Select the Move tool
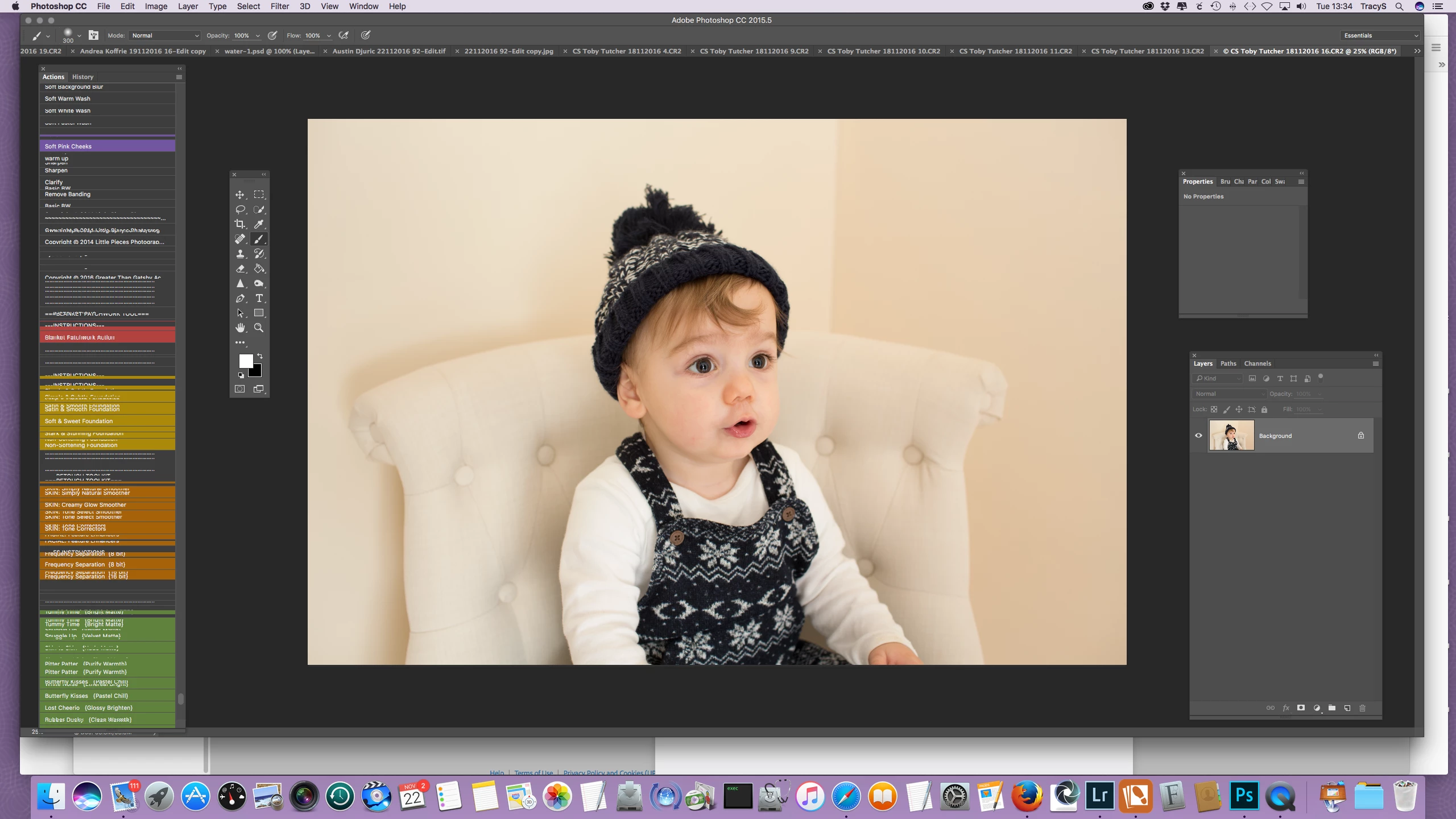Image resolution: width=1456 pixels, height=819 pixels. point(239,195)
